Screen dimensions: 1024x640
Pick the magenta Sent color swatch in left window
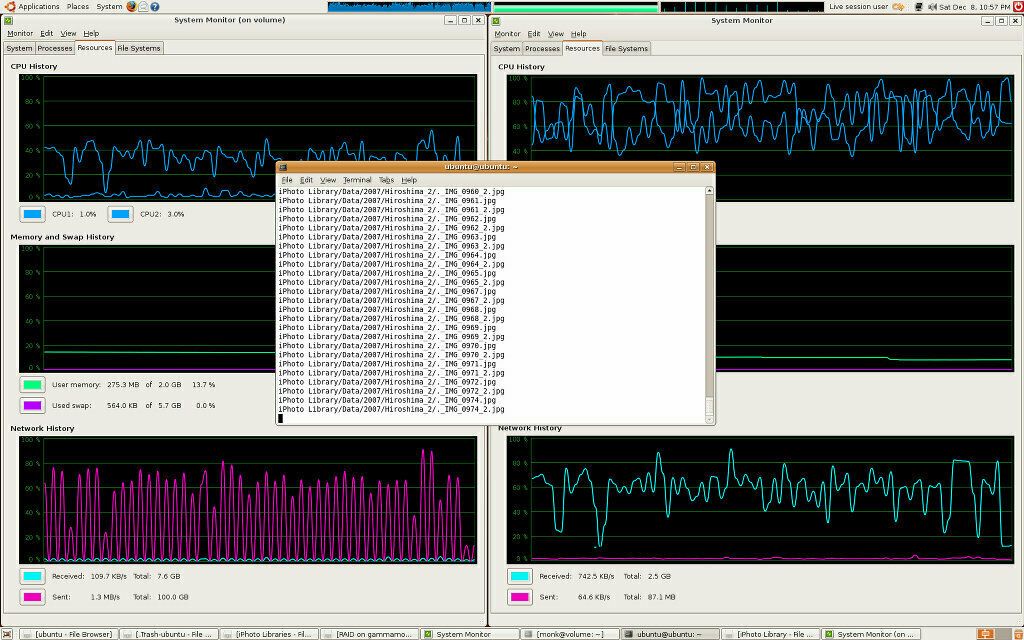click(32, 597)
